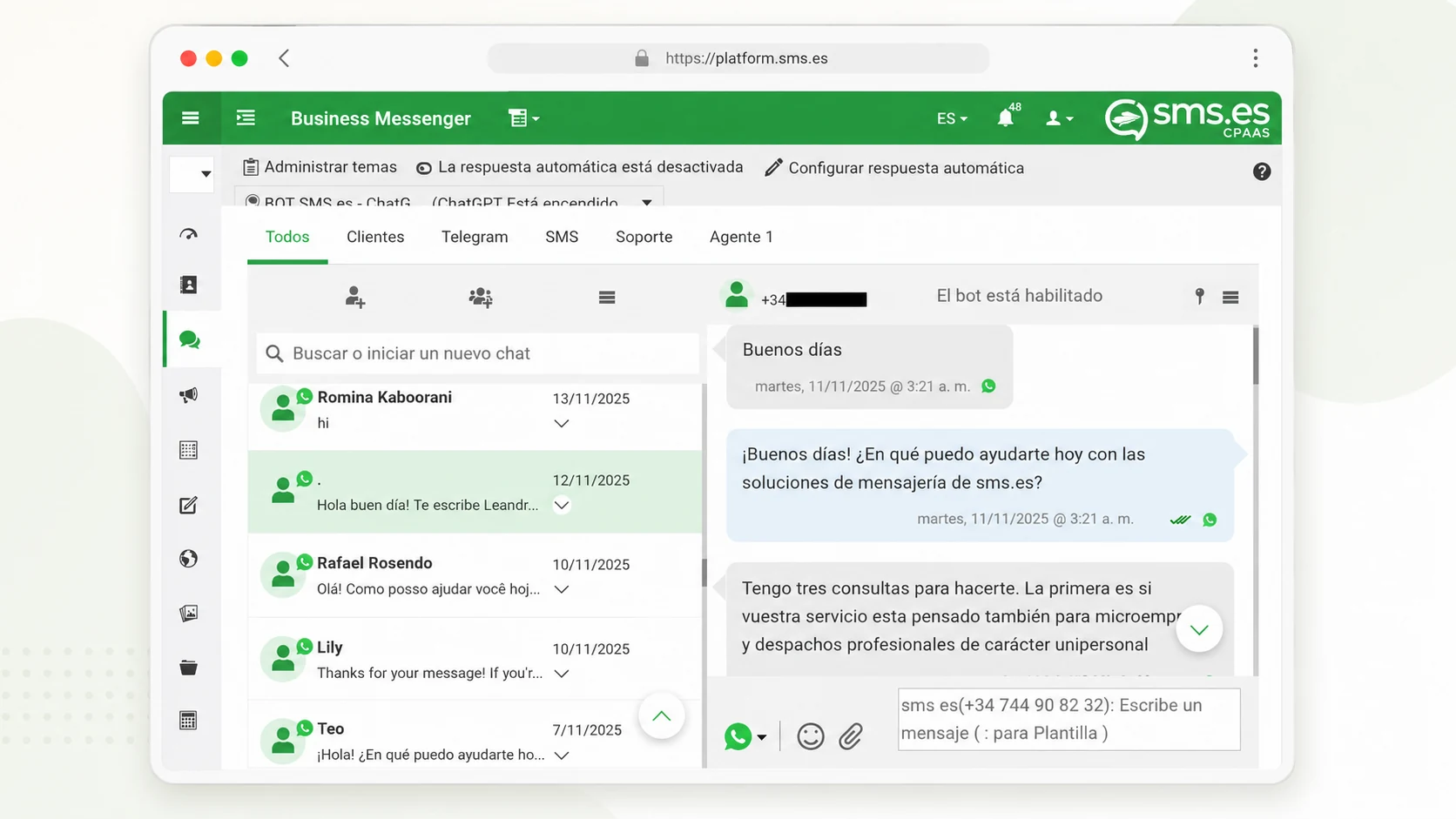Open the folder sidebar icon
Image resolution: width=1456 pixels, height=819 pixels.
tap(188, 668)
